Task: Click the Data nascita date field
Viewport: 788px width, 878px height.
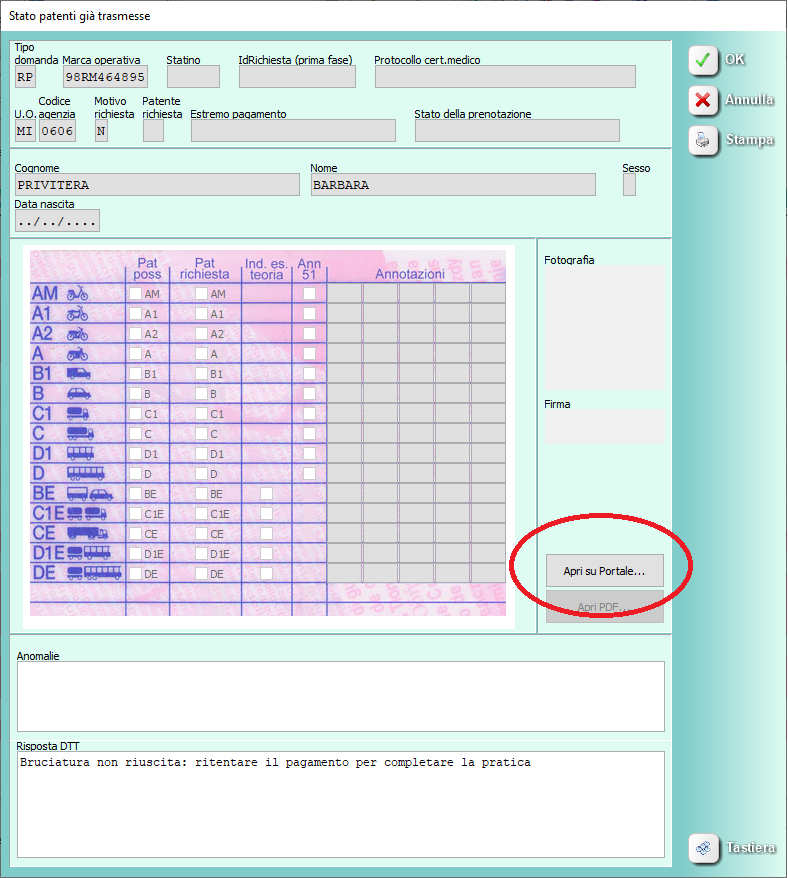Action: (x=57, y=221)
